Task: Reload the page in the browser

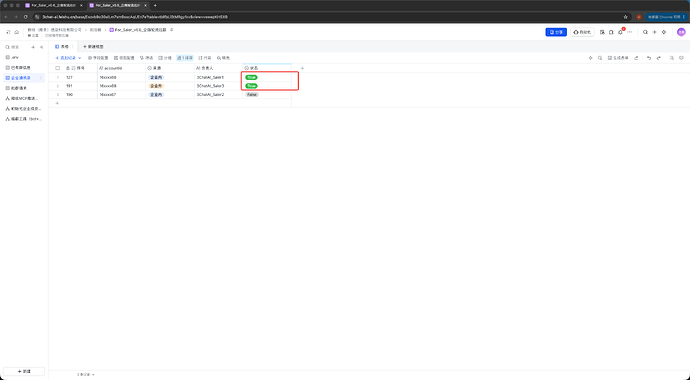Action: pyautogui.click(x=26, y=17)
